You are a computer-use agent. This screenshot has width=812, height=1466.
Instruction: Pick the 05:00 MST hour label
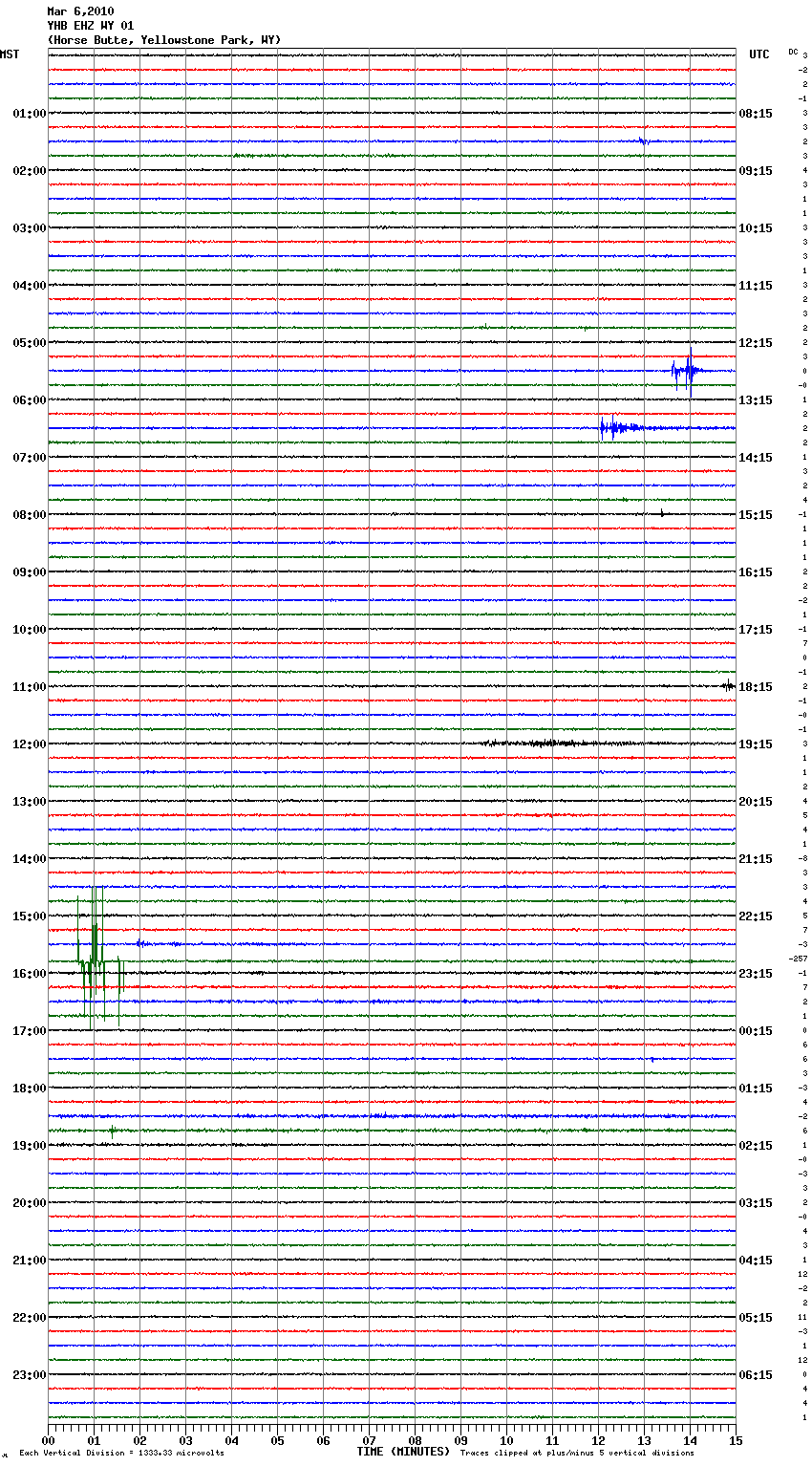pyautogui.click(x=30, y=343)
